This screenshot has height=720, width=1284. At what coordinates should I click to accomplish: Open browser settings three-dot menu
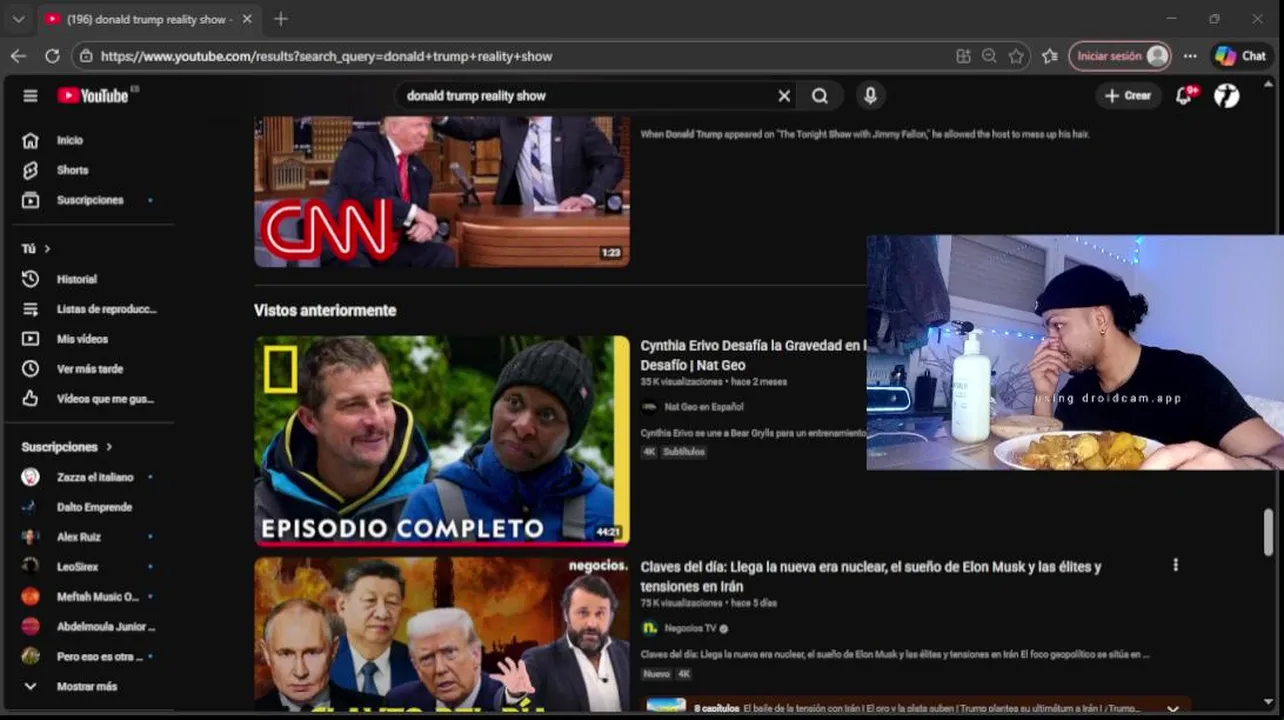(1190, 56)
